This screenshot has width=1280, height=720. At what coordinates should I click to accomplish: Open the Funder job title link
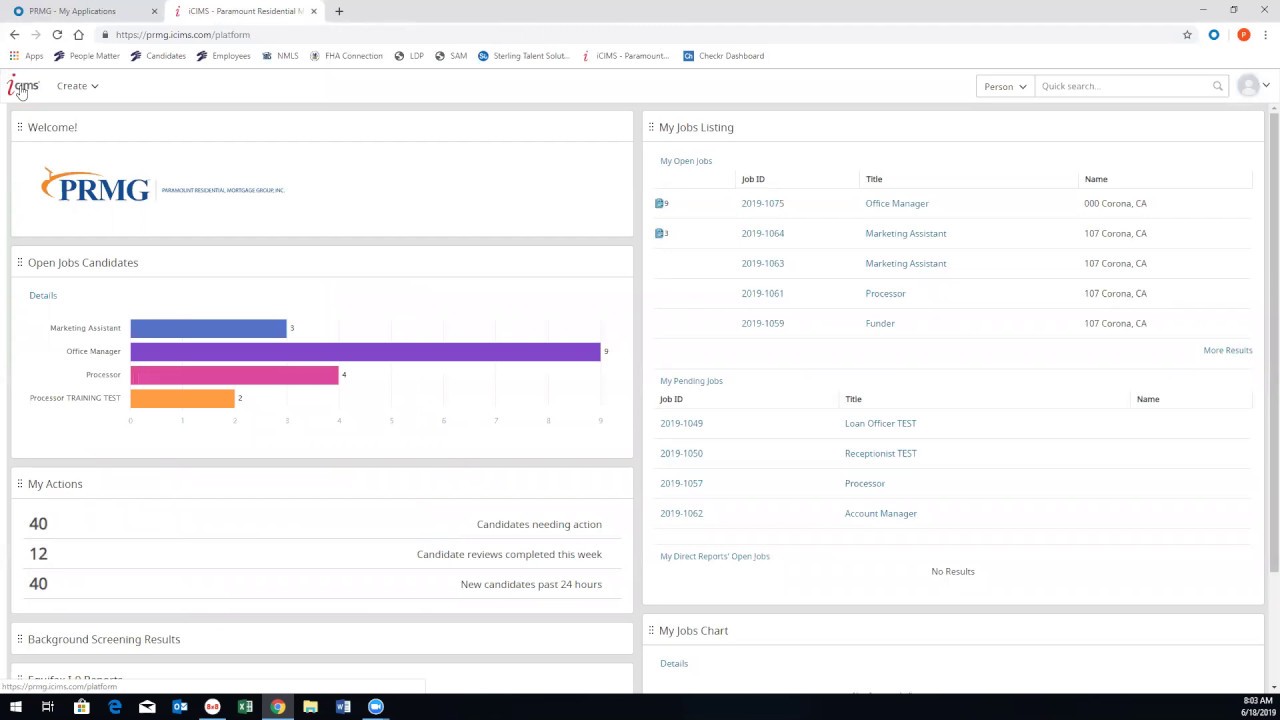(x=880, y=323)
